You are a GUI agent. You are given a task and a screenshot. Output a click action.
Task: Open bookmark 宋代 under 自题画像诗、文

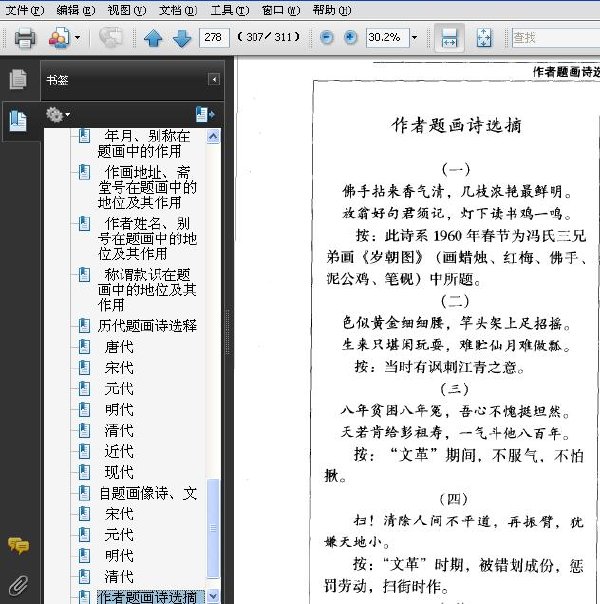coord(119,514)
